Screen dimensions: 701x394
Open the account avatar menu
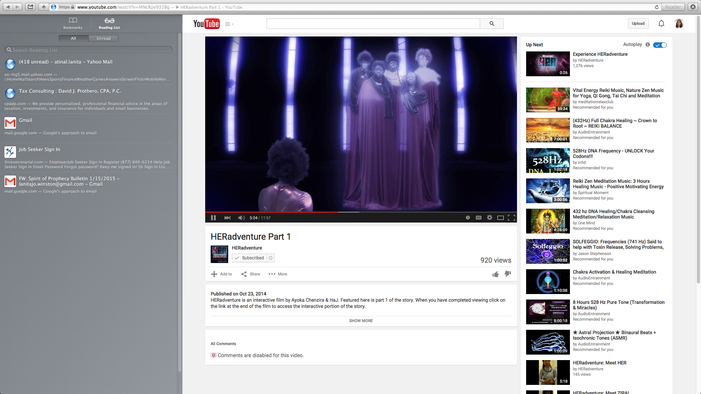tap(679, 24)
